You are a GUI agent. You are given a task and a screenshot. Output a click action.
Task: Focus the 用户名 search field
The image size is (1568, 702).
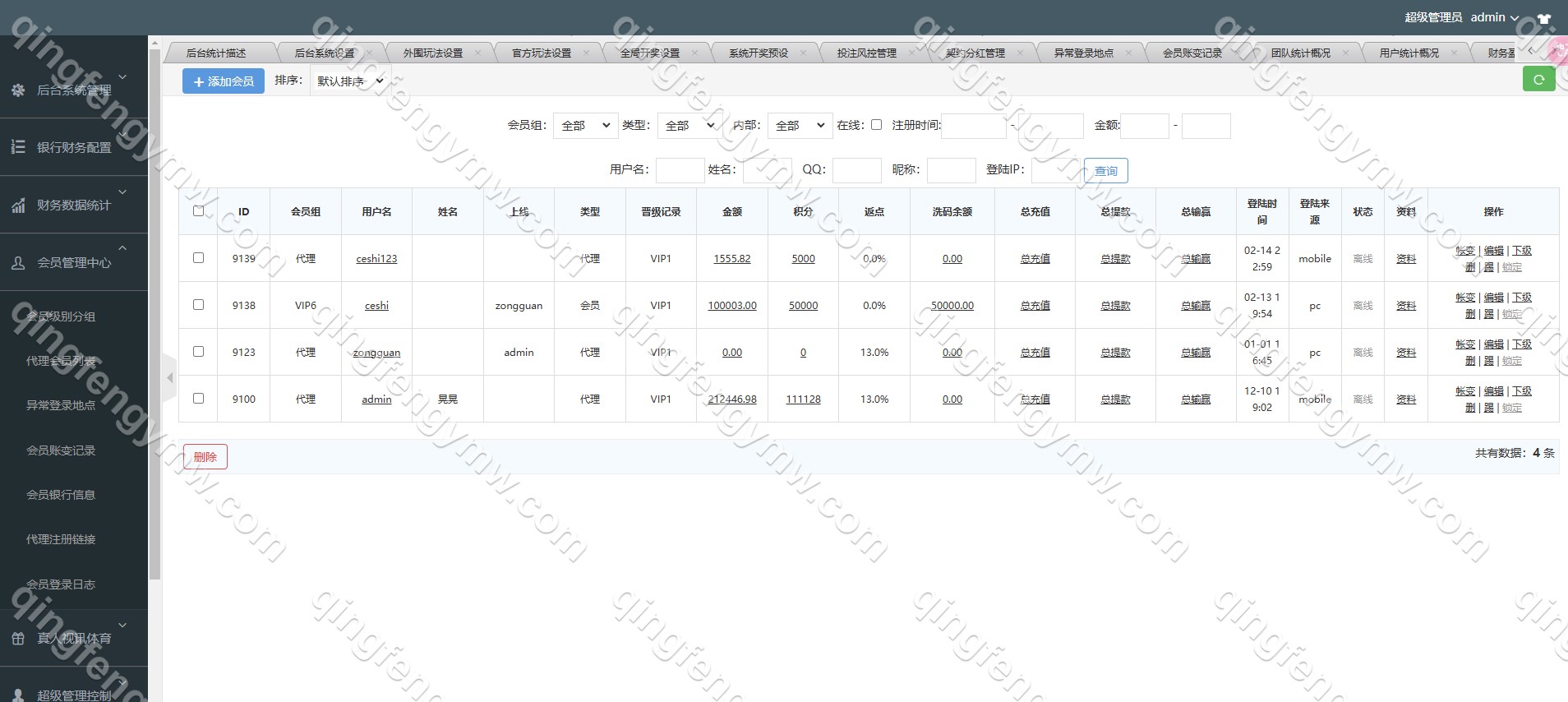coord(680,170)
